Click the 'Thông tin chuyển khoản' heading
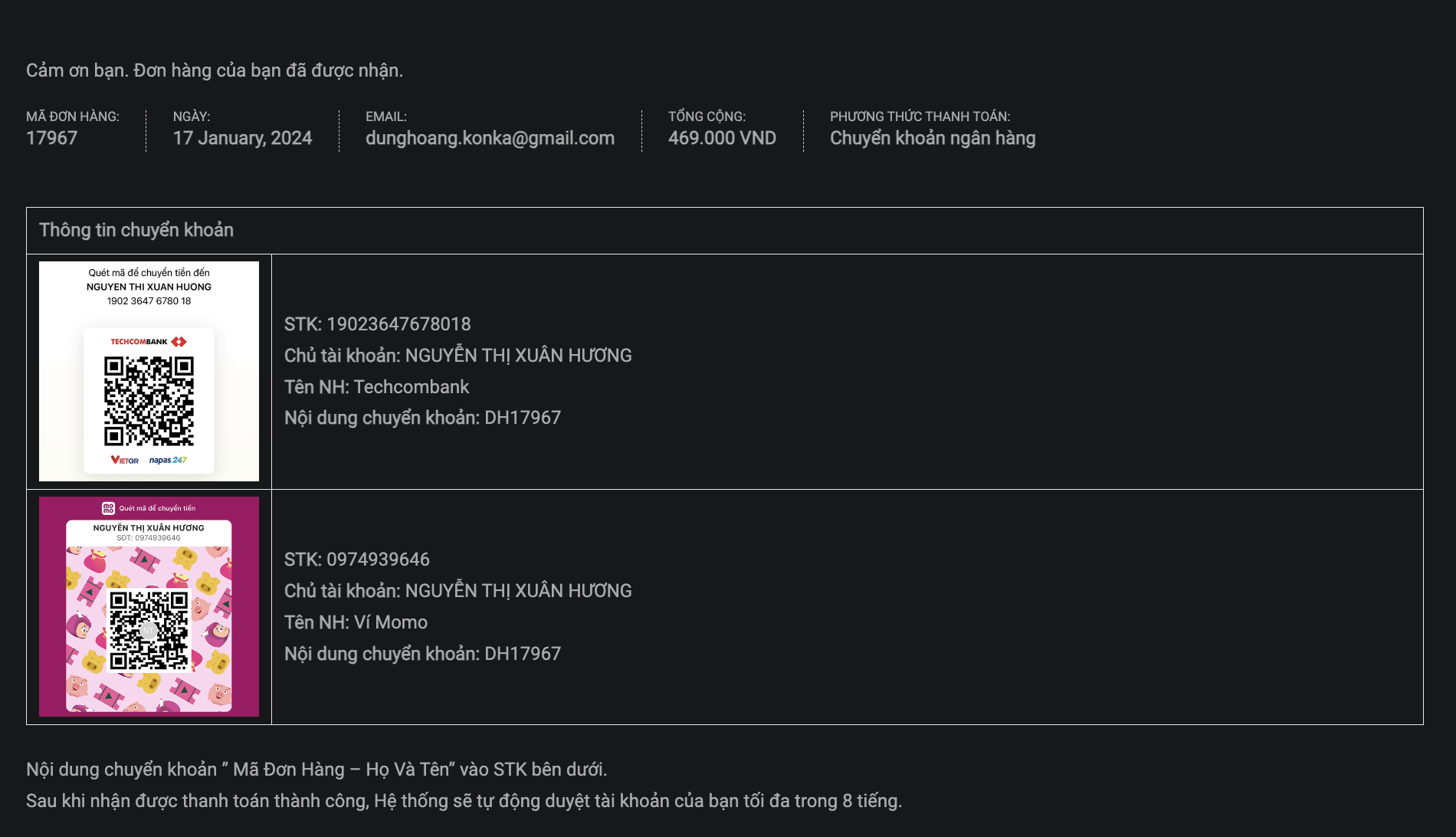Image resolution: width=1456 pixels, height=837 pixels. (136, 230)
